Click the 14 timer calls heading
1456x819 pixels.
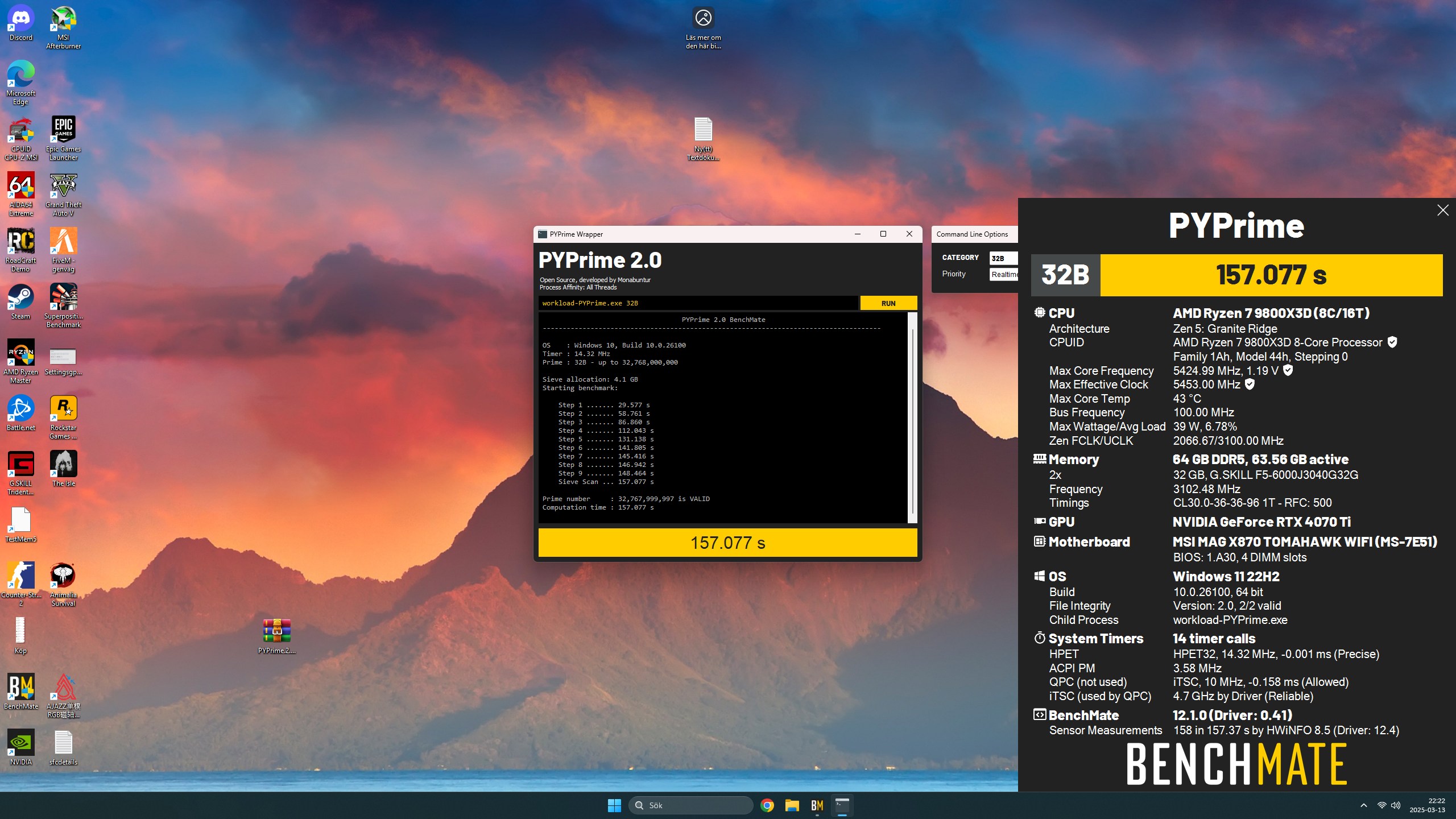pos(1214,639)
